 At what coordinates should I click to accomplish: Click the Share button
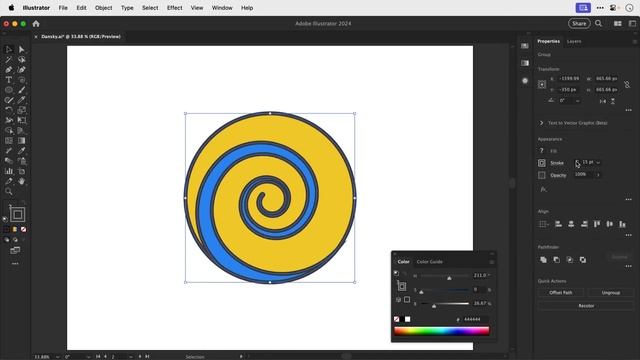point(579,24)
